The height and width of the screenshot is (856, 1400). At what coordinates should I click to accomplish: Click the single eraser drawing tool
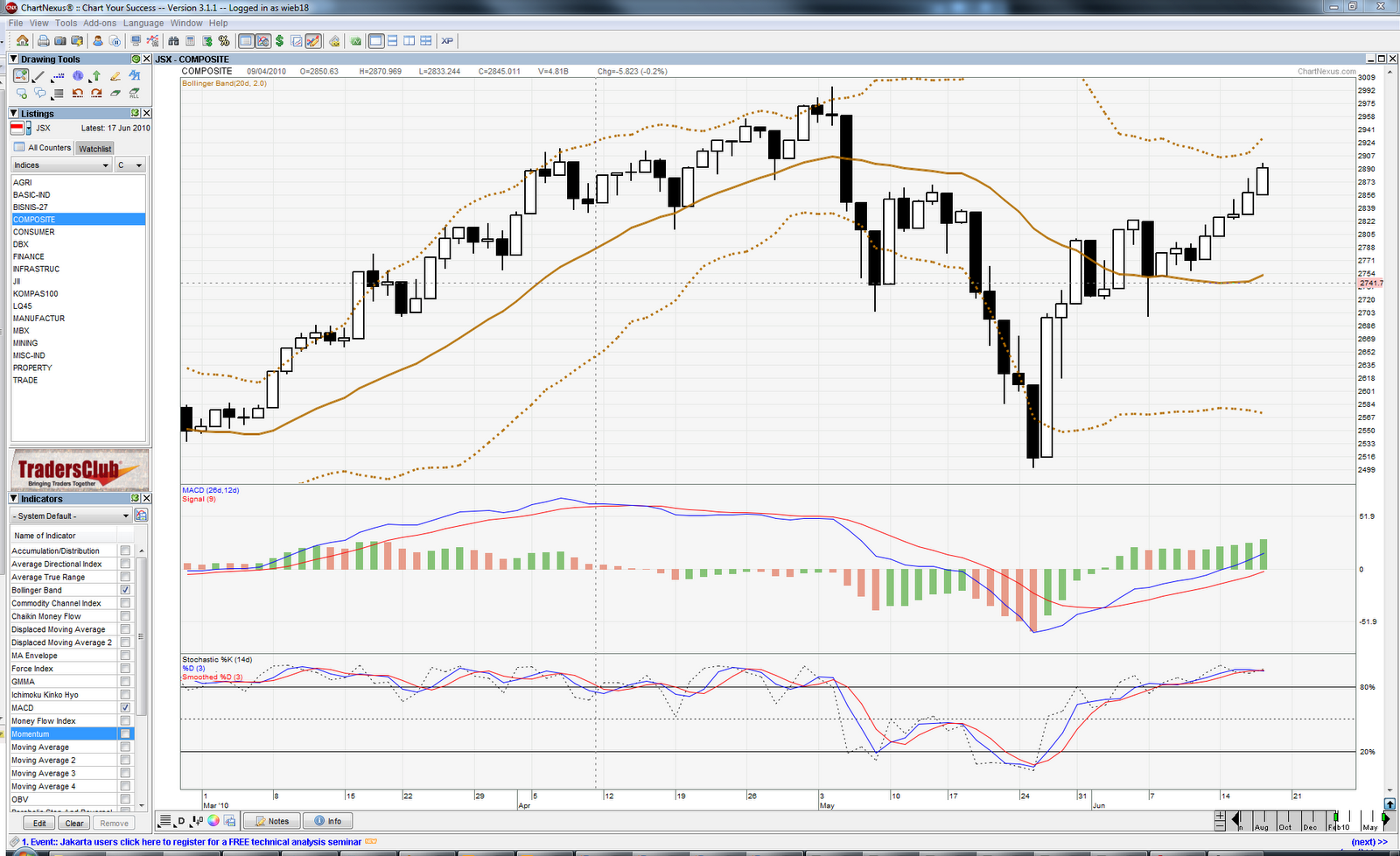(115, 93)
